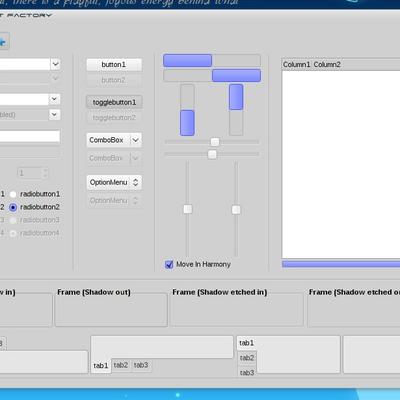This screenshot has height=400, width=400.
Task: Click the 'Frame (Shadow etched in)' label
Action: 220,292
